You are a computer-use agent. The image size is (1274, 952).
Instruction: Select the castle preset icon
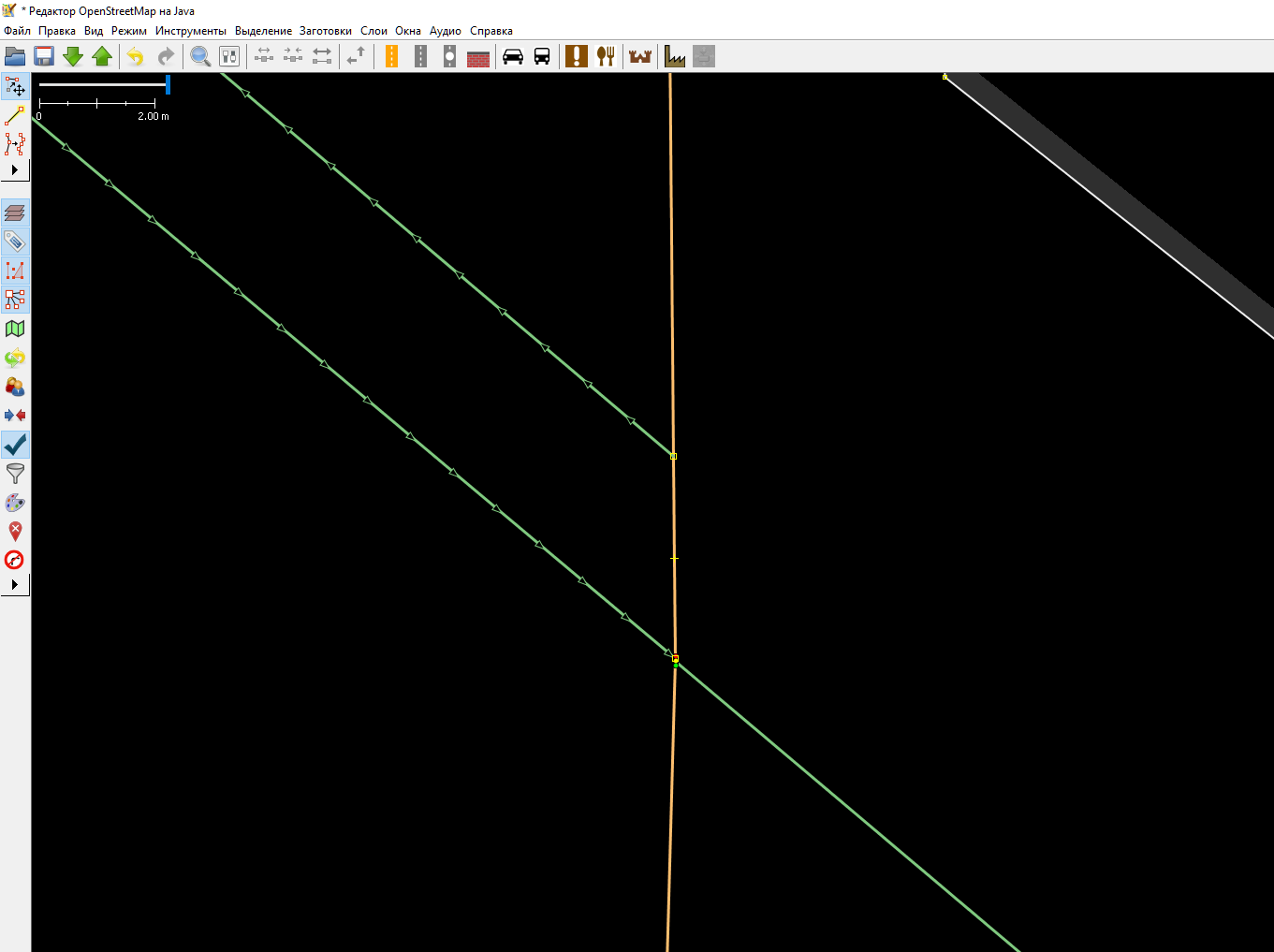point(640,56)
